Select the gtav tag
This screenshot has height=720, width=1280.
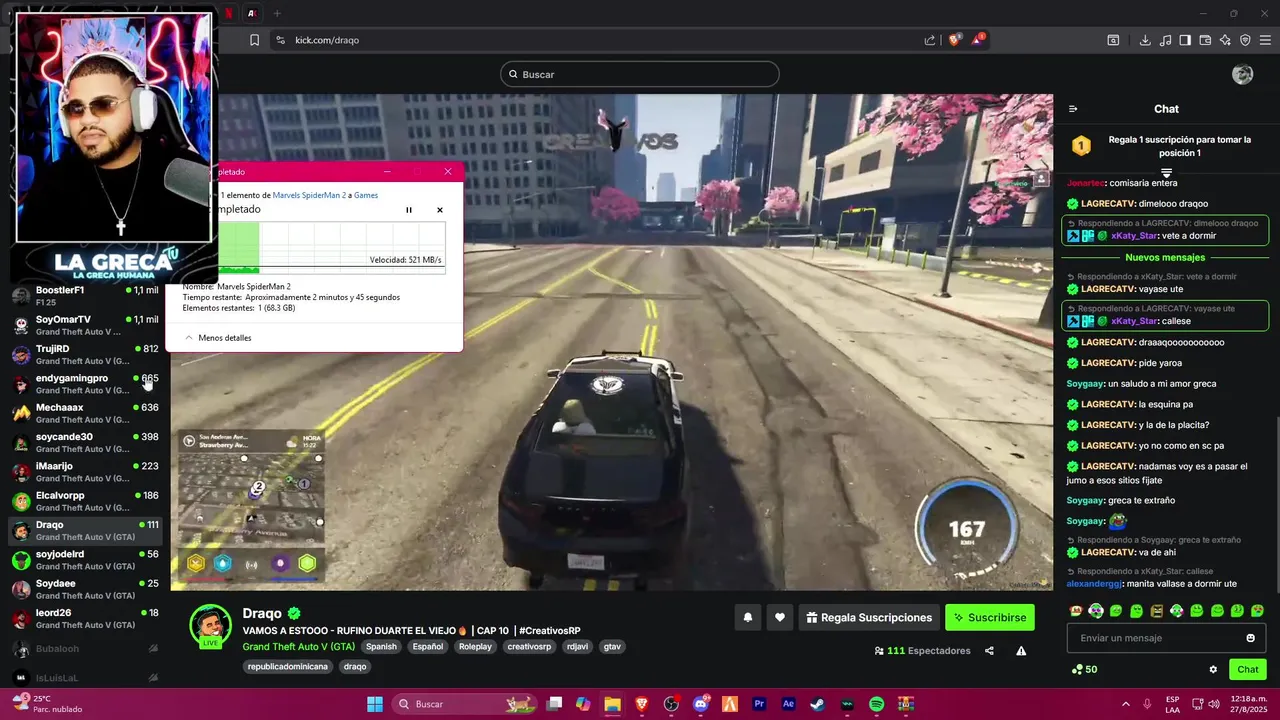coord(612,647)
